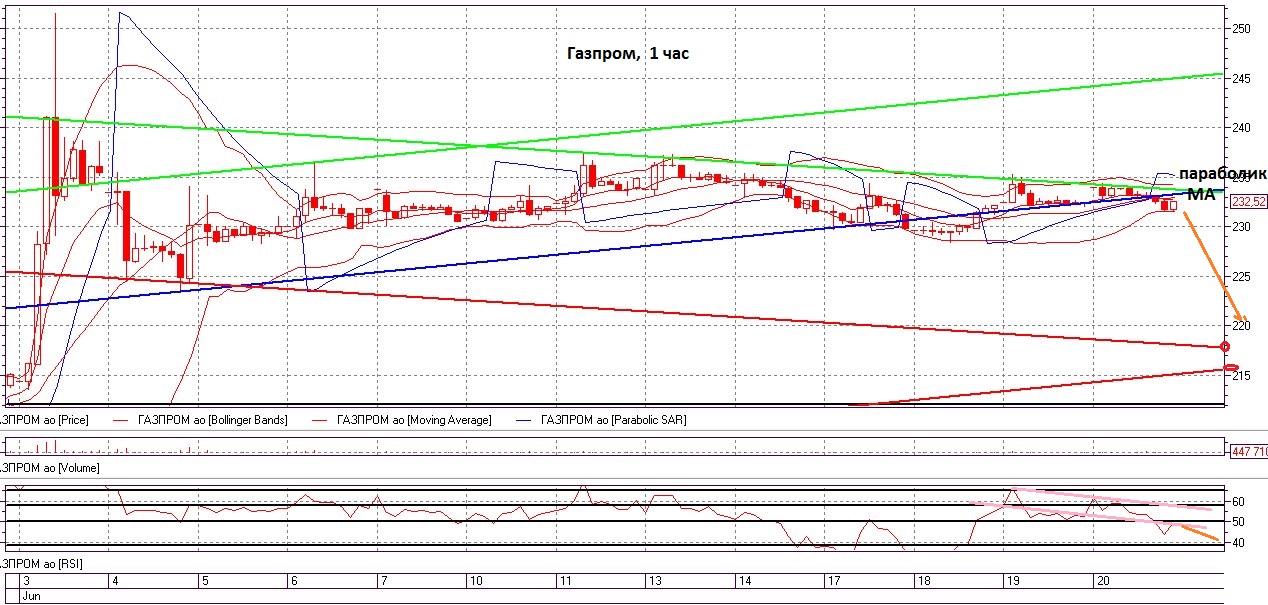Image resolution: width=1268 pixels, height=605 pixels.
Task: Click the RSI 60 level label
Action: click(x=1237, y=502)
